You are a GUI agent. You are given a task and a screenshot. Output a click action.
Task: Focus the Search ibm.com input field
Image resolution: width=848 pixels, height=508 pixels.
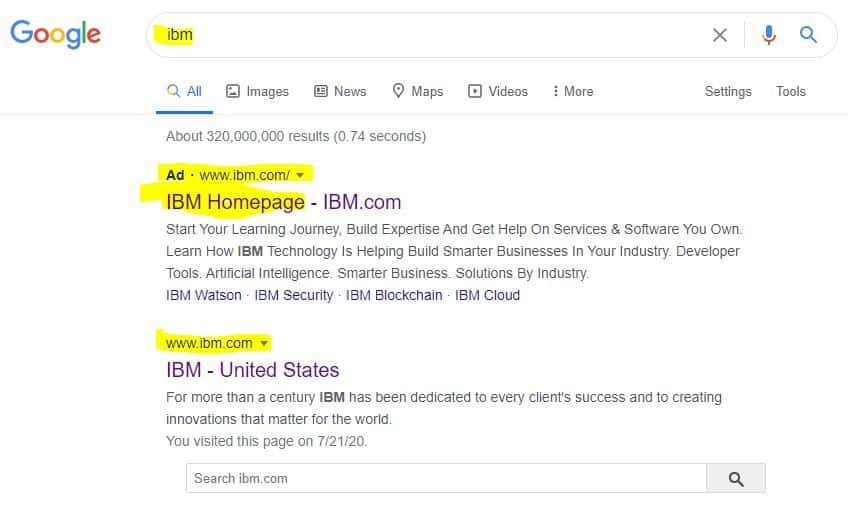point(446,478)
